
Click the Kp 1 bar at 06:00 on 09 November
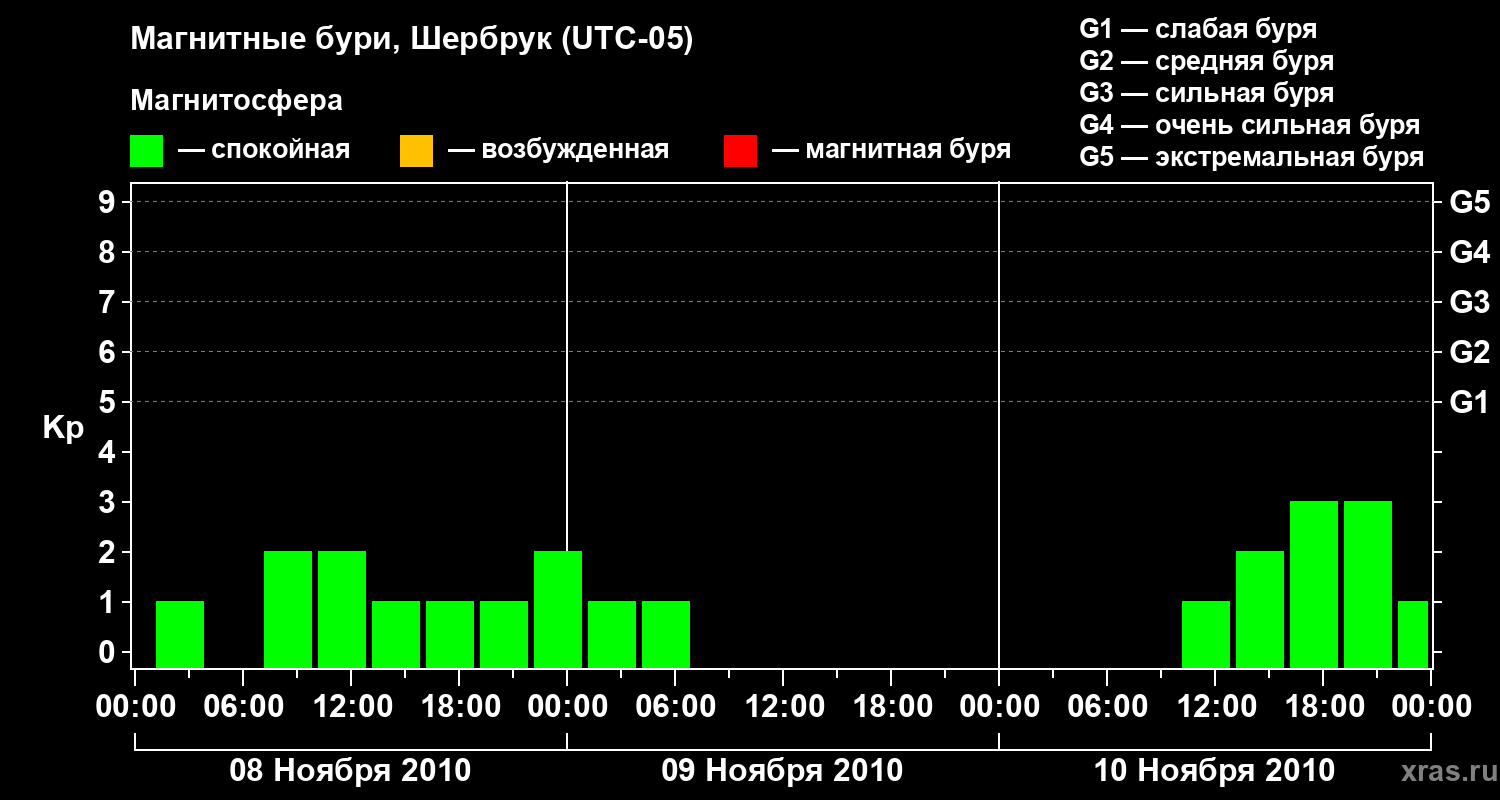pyautogui.click(x=666, y=634)
